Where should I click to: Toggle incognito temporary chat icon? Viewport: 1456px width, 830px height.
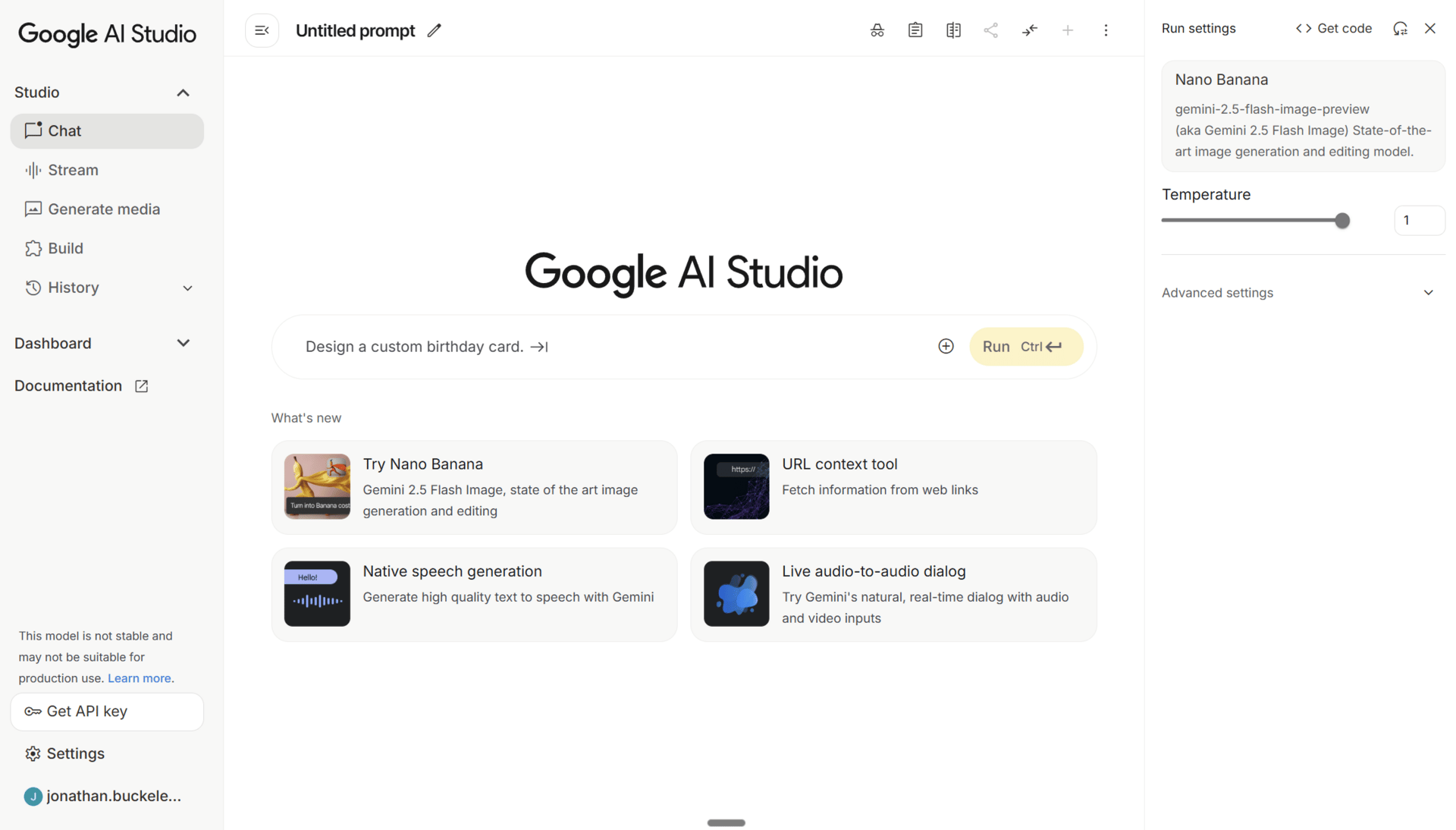pos(877,30)
